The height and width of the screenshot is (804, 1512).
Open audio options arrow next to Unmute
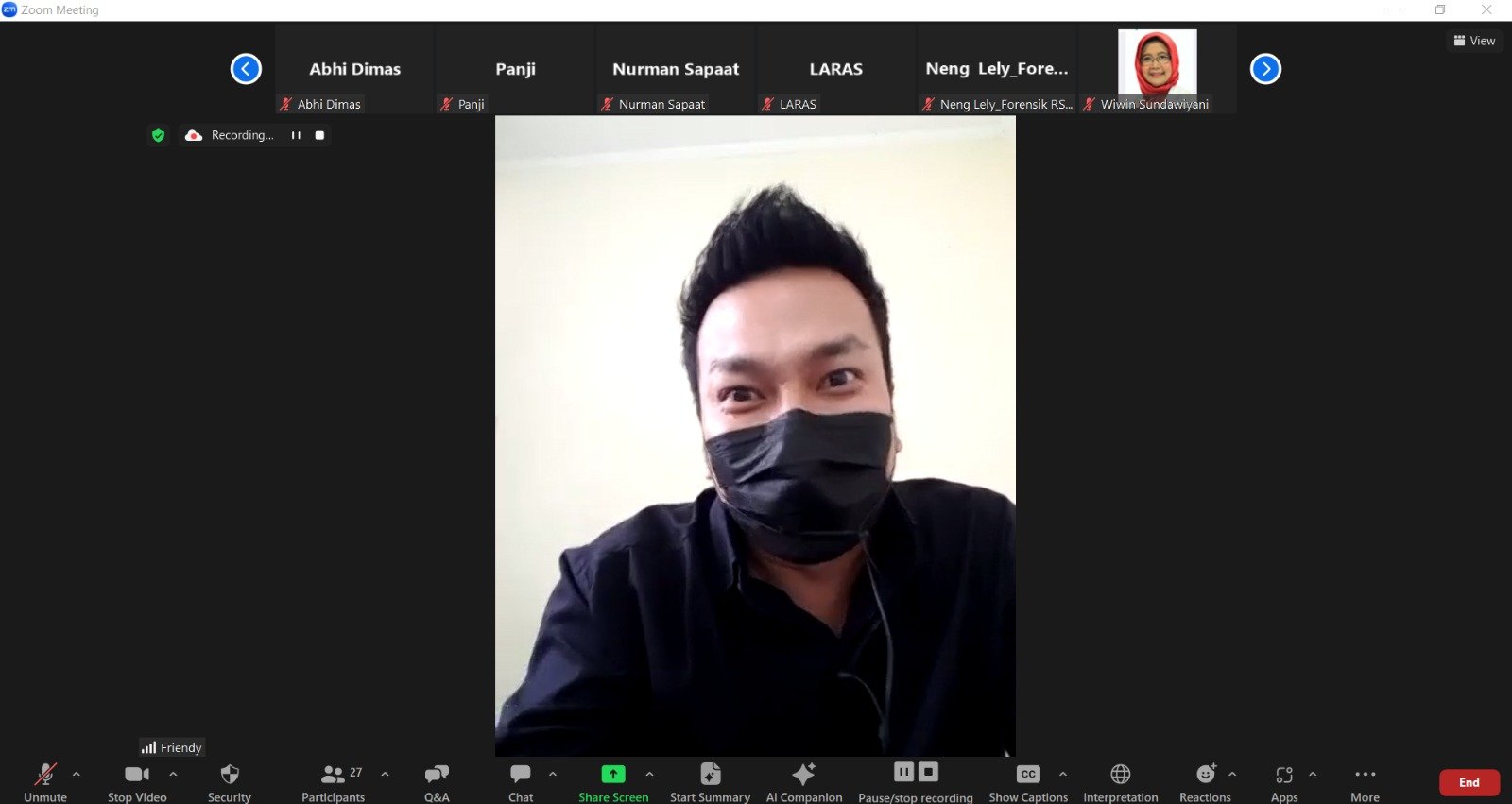coord(77,774)
